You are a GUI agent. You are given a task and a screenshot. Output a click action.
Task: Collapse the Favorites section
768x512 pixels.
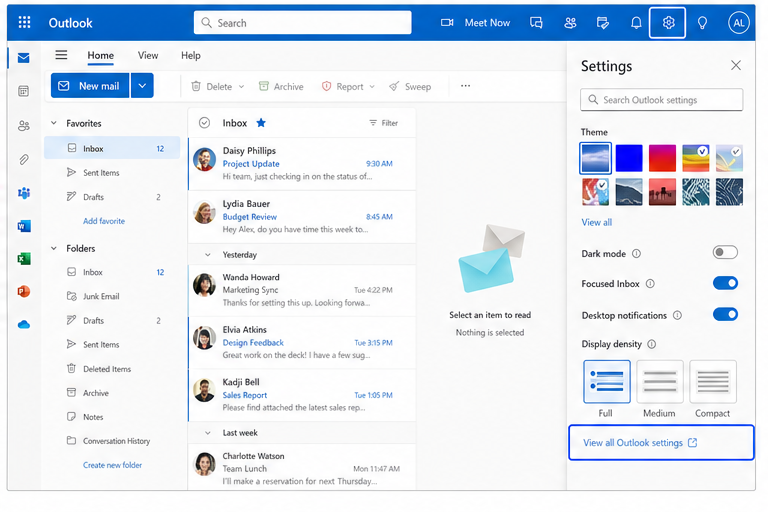(54, 123)
